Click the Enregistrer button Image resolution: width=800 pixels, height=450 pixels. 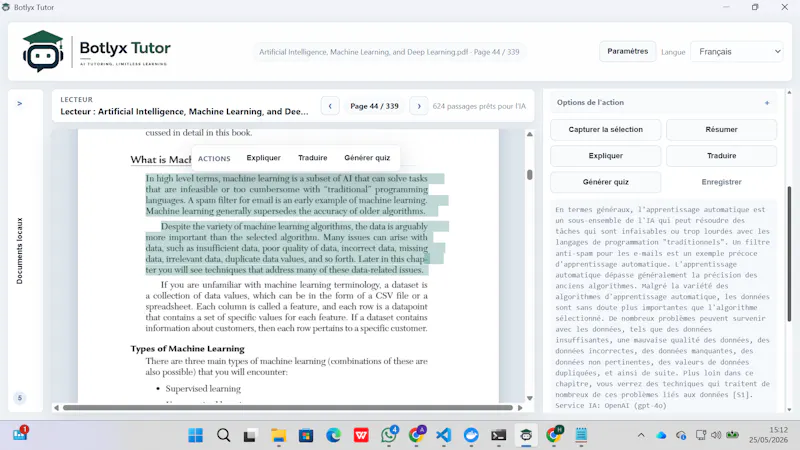click(721, 182)
